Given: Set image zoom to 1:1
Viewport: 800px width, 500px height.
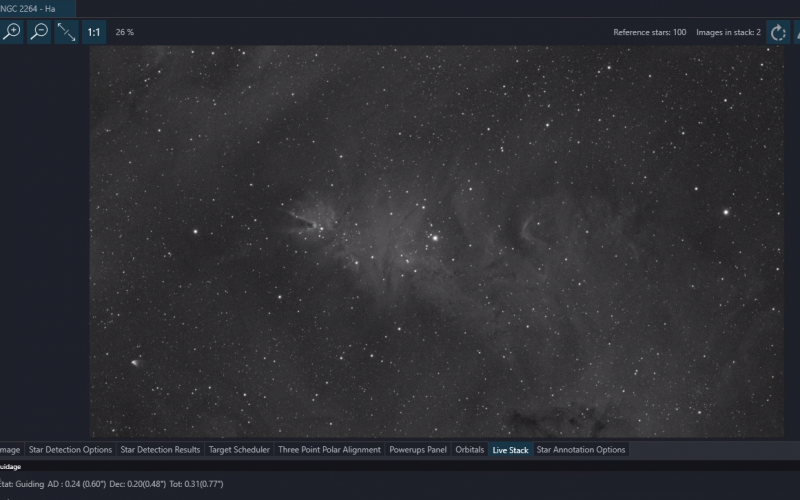Looking at the screenshot, I should pyautogui.click(x=94, y=32).
